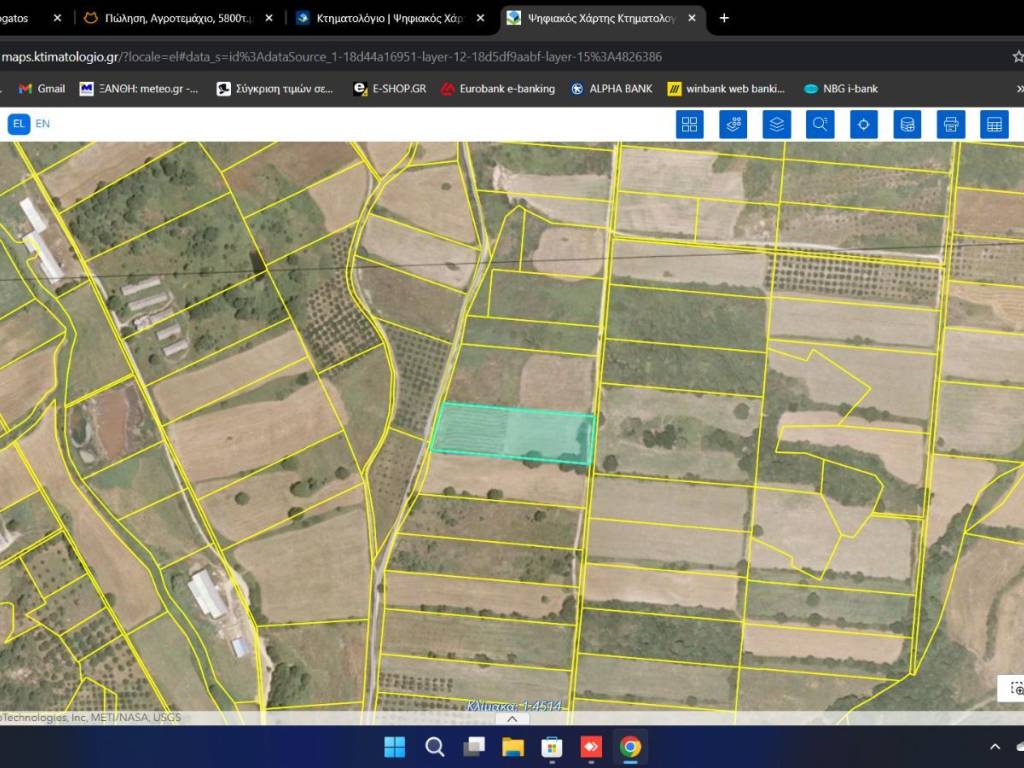
Task: Open the layers stack panel
Action: (777, 124)
